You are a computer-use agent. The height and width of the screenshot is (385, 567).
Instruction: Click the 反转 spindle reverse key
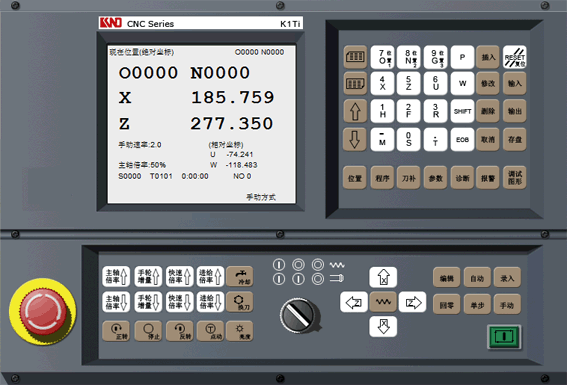(x=180, y=331)
